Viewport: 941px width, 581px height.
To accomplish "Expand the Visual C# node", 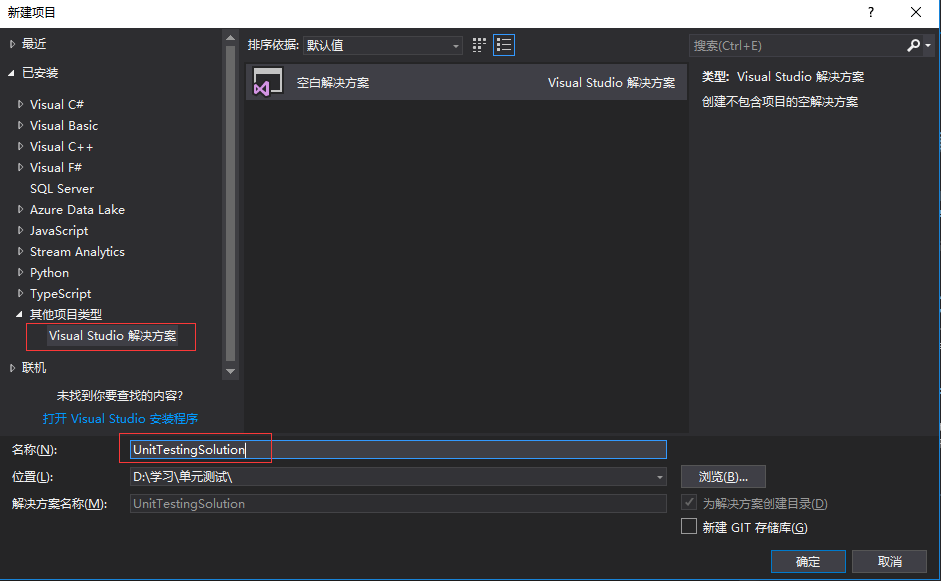I will click(20, 104).
